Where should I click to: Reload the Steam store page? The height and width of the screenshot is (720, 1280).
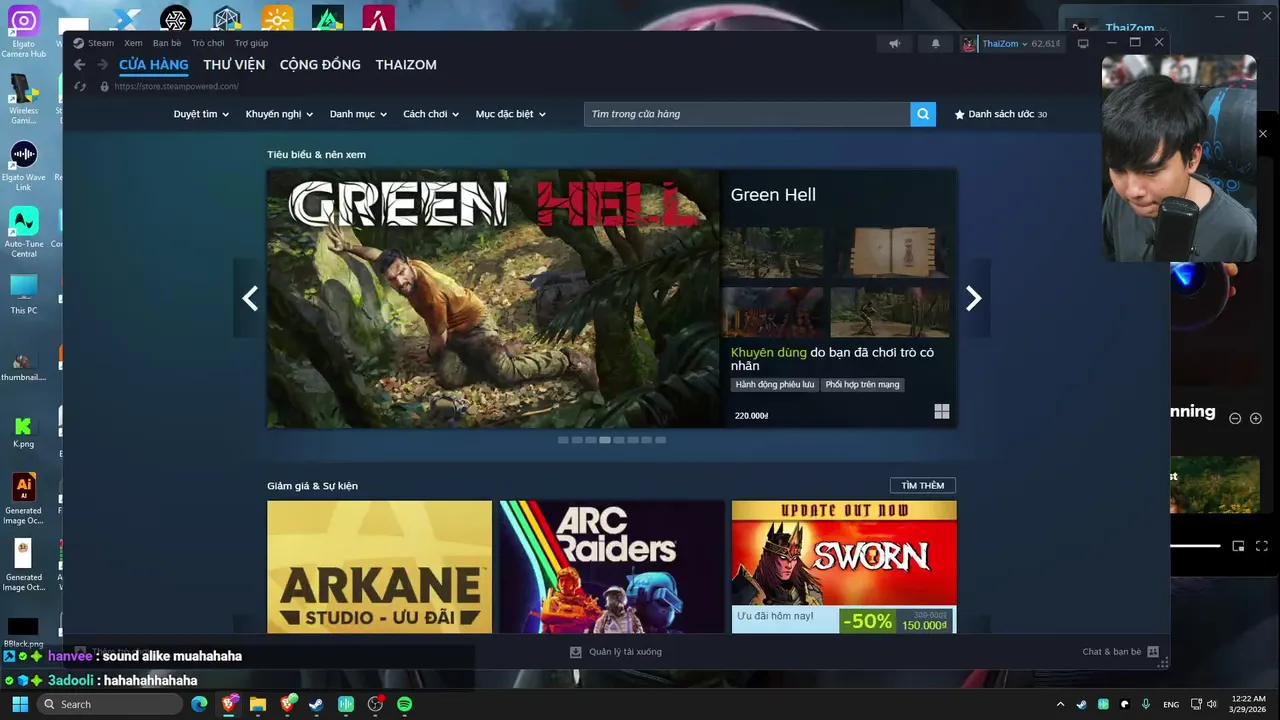(x=81, y=87)
